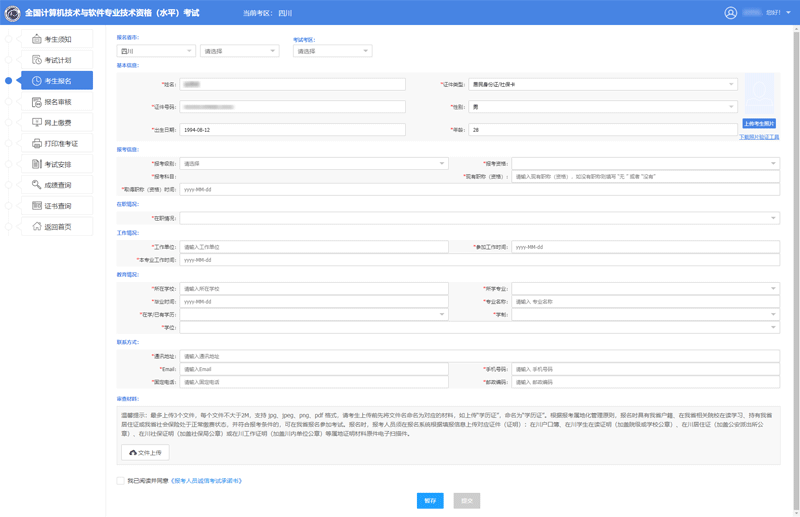Screen dimensions: 800x517
Task: Click the 上传考生照片 button
Action: click(759, 124)
